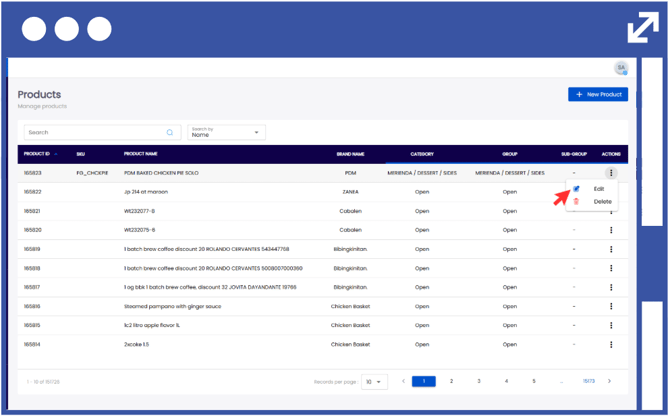670x416 pixels.
Task: Click the search magnifier icon
Action: coord(170,132)
